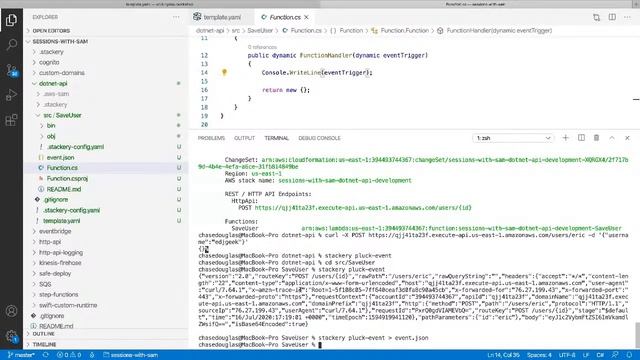Image resolution: width=640 pixels, height=360 pixels.
Task: Open template.yaml in the explorer tree
Action: tap(62, 221)
